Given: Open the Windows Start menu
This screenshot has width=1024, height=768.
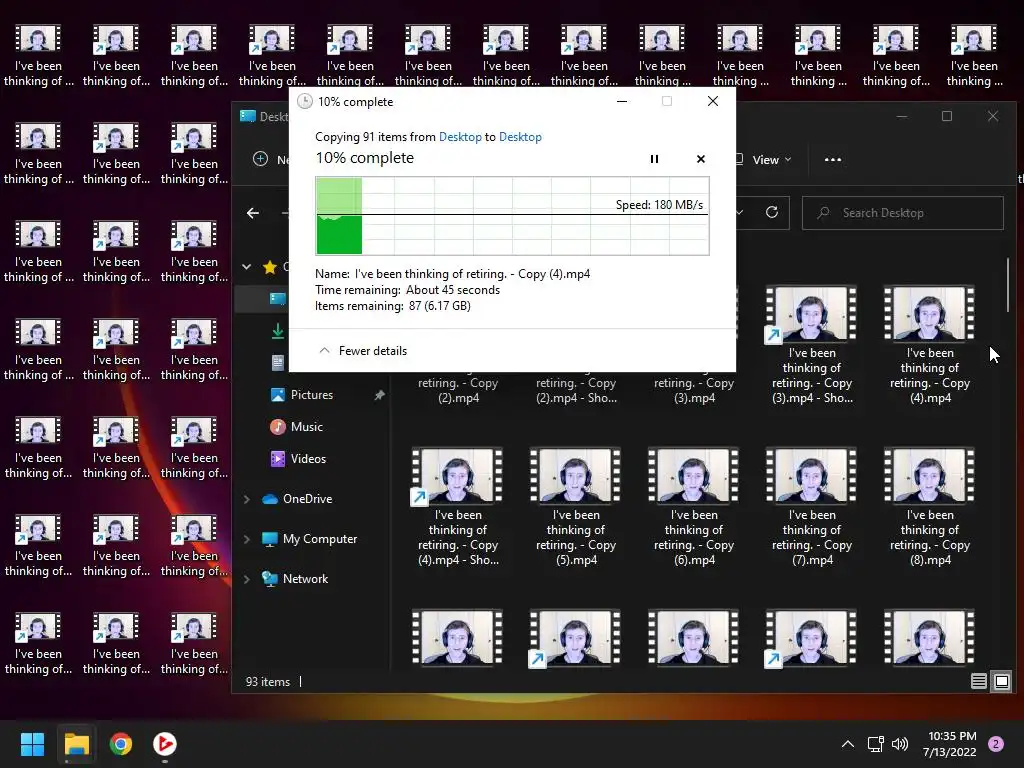Looking at the screenshot, I should click(32, 744).
